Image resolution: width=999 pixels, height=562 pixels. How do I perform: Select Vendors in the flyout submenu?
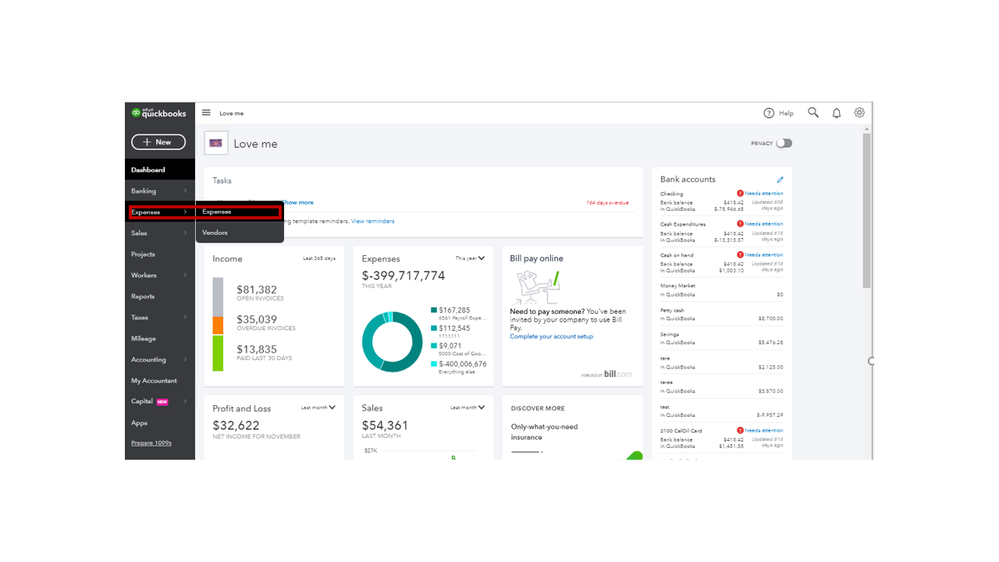240,233
